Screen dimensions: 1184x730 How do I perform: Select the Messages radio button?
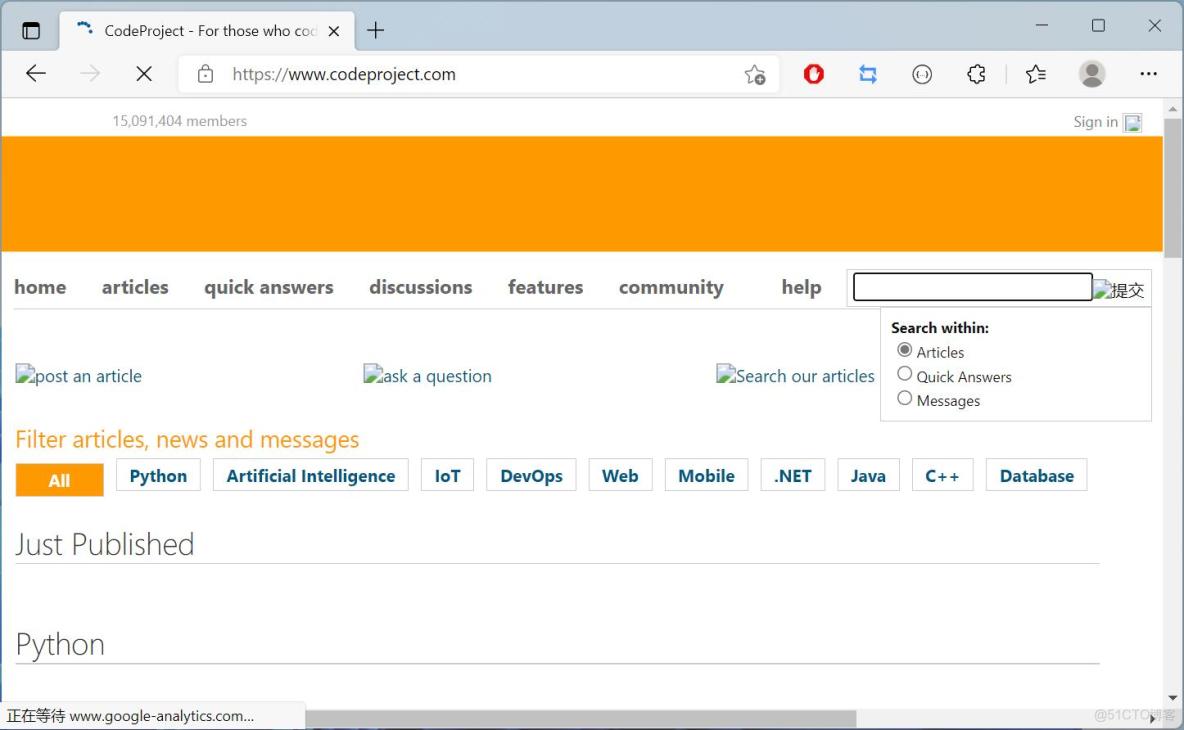pyautogui.click(x=904, y=398)
